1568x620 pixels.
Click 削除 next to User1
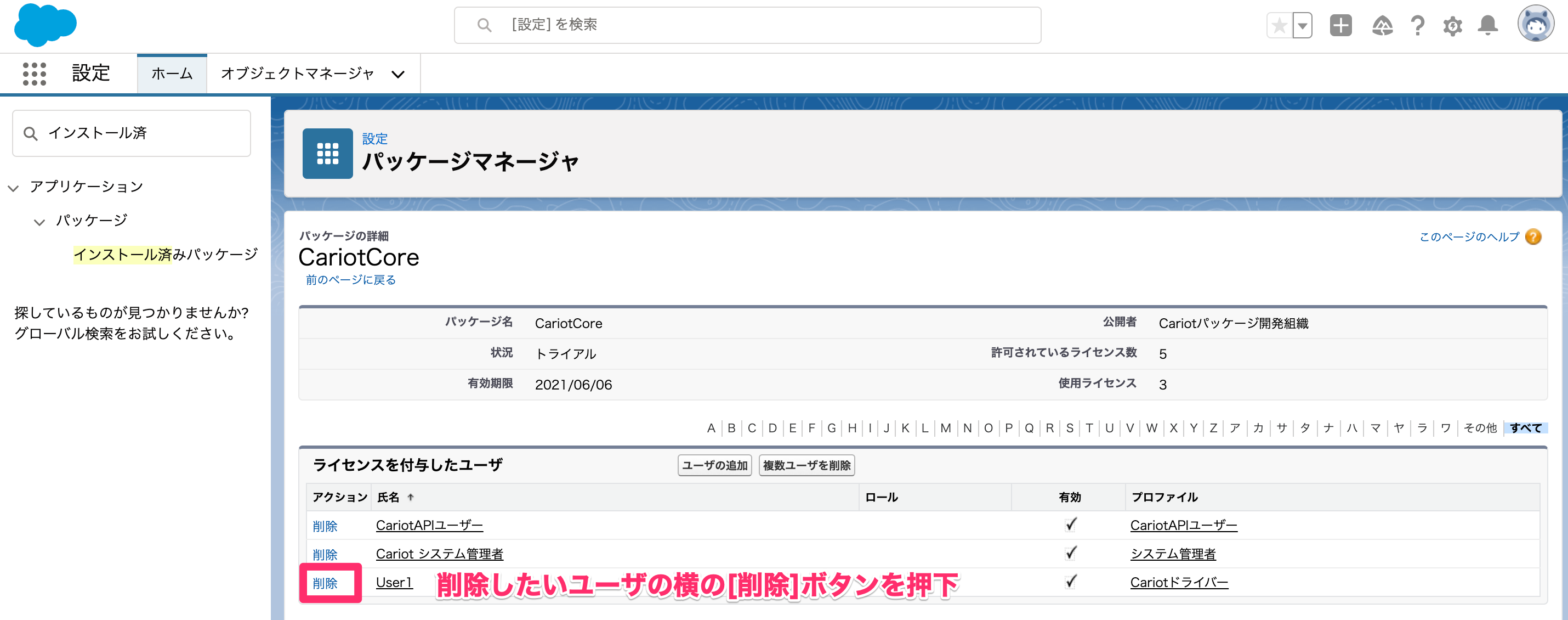325,583
